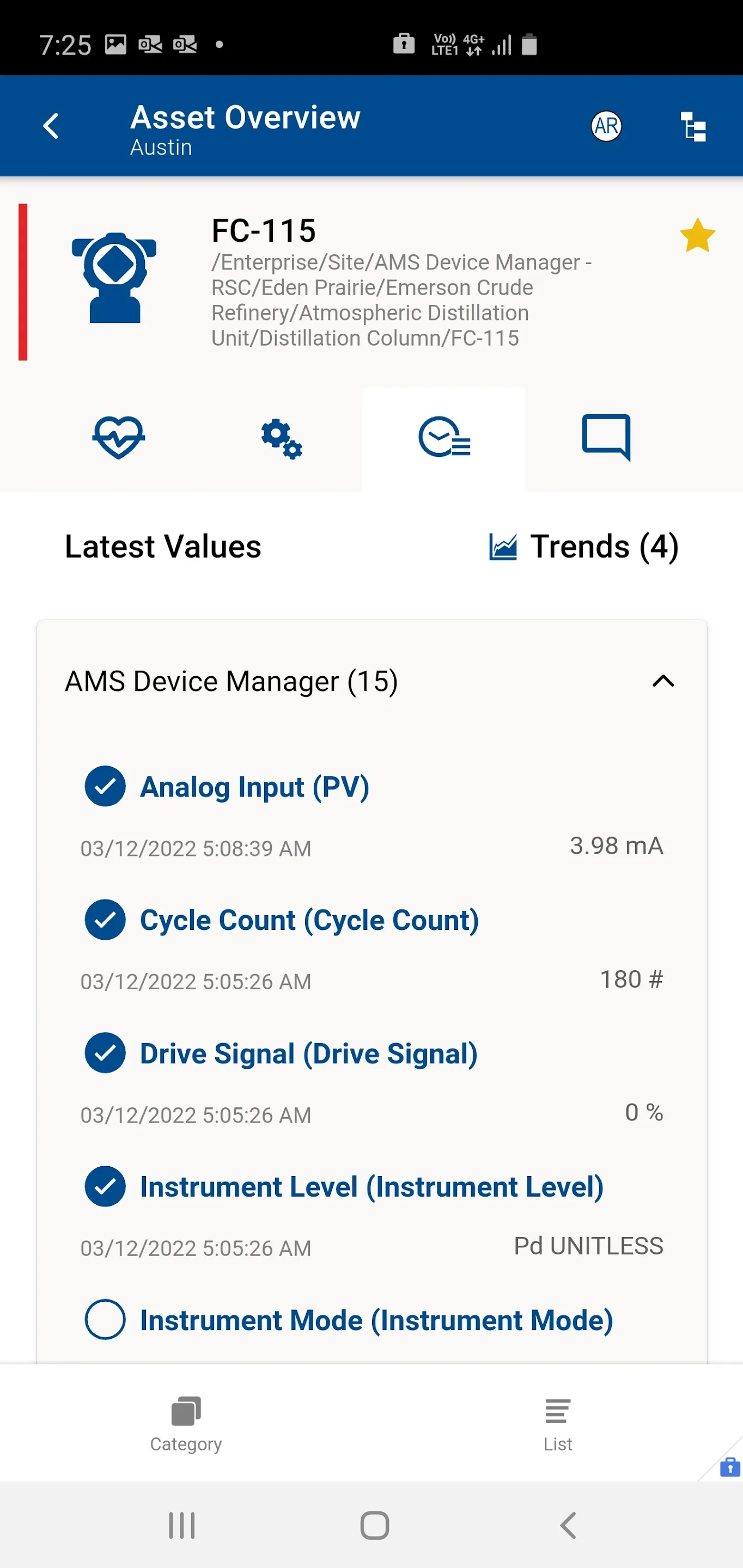This screenshot has height=1568, width=743.
Task: Open Analog Input (PV) link
Action: [254, 787]
